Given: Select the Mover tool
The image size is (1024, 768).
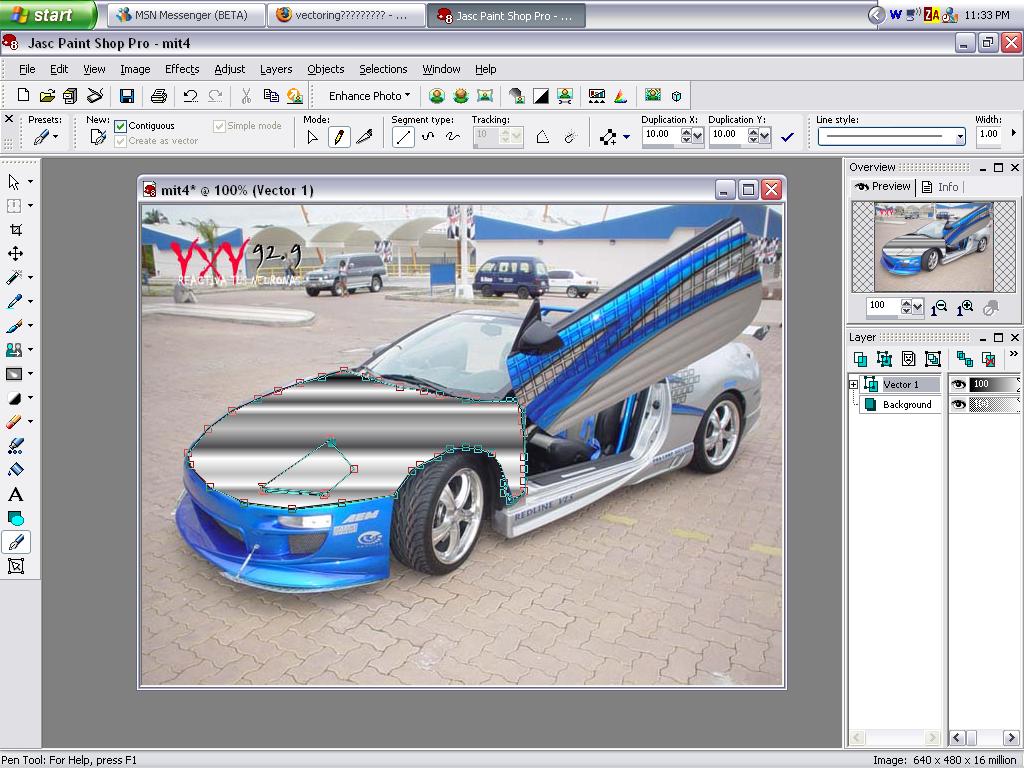Looking at the screenshot, I should pyautogui.click(x=15, y=254).
